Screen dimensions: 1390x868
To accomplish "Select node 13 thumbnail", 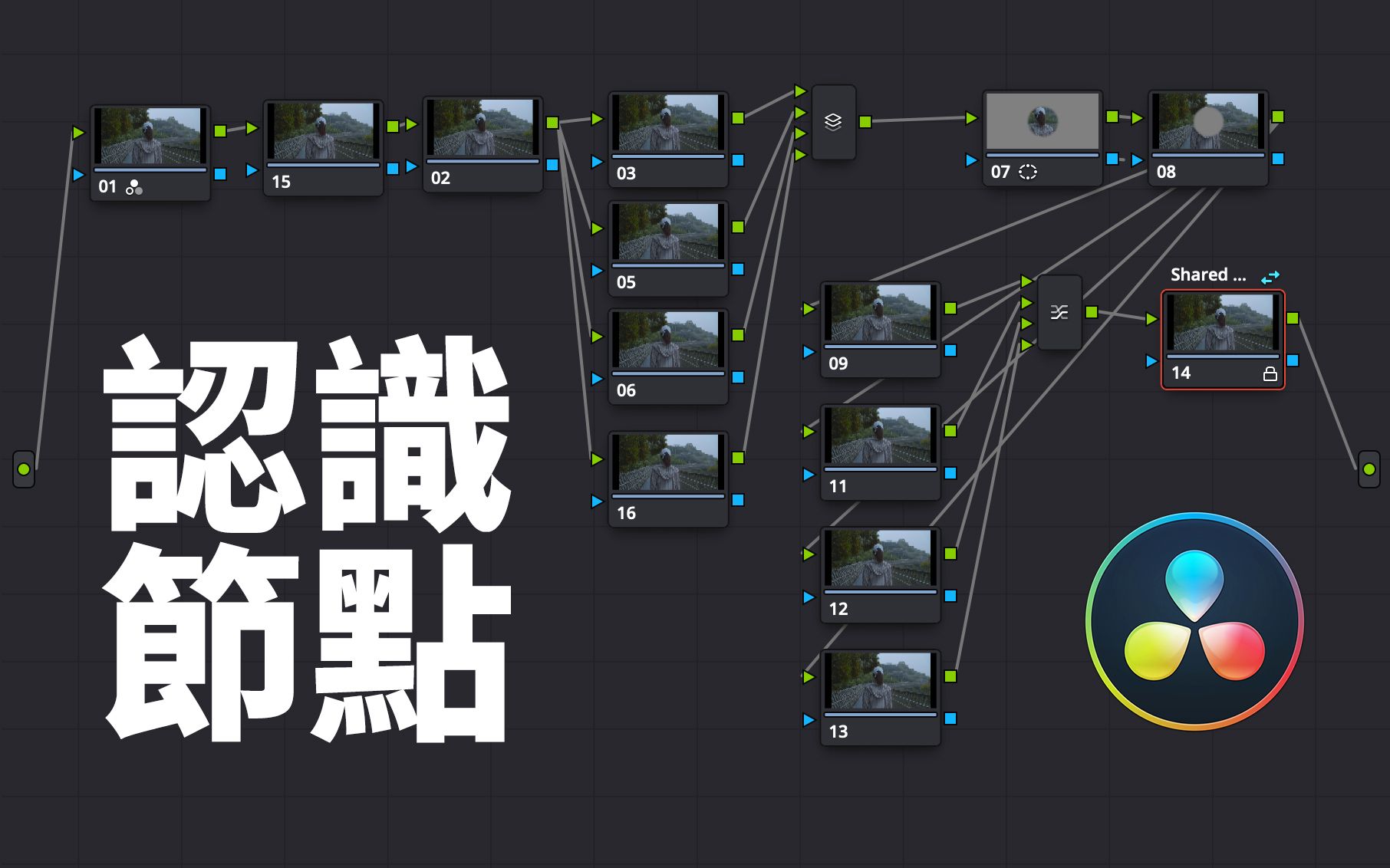I will point(881,681).
